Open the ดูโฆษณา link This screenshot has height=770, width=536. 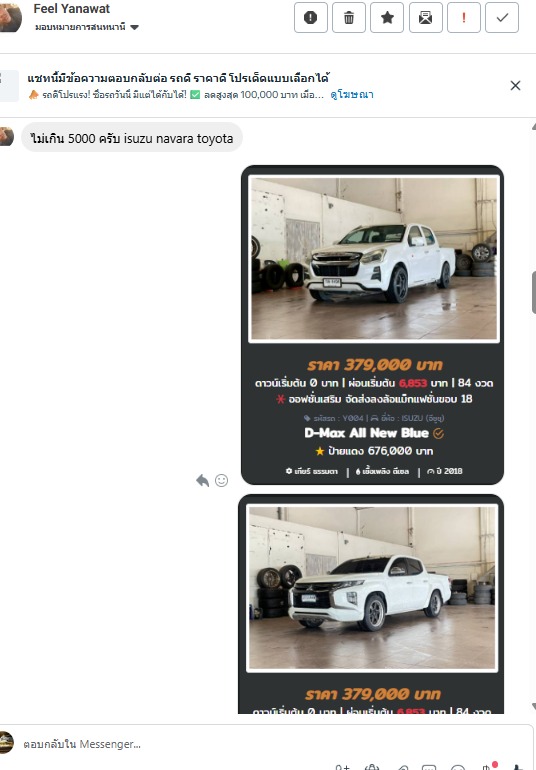[x=352, y=94]
